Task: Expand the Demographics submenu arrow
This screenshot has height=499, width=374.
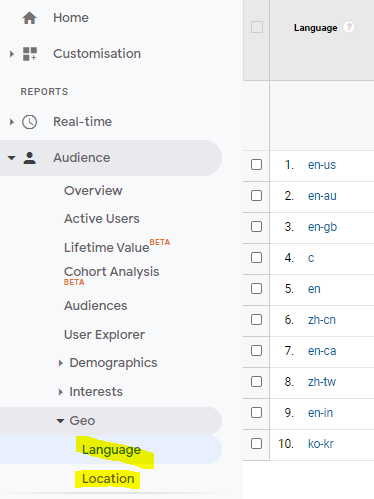Action: click(x=60, y=363)
